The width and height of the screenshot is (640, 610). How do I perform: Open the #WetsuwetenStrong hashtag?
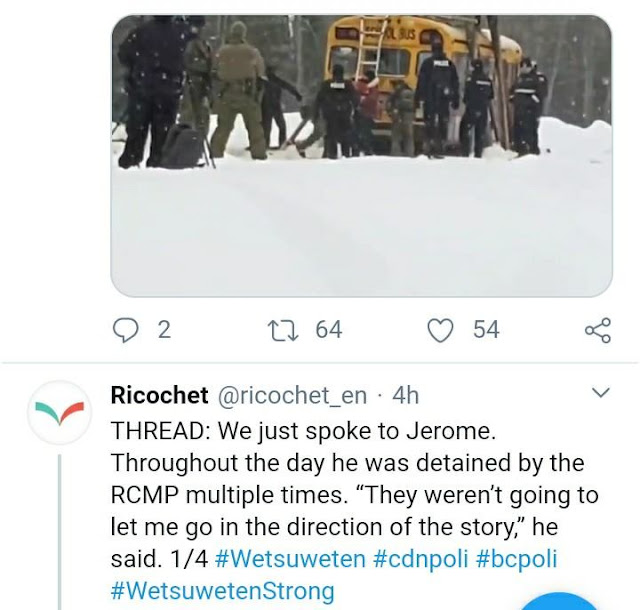(x=223, y=590)
